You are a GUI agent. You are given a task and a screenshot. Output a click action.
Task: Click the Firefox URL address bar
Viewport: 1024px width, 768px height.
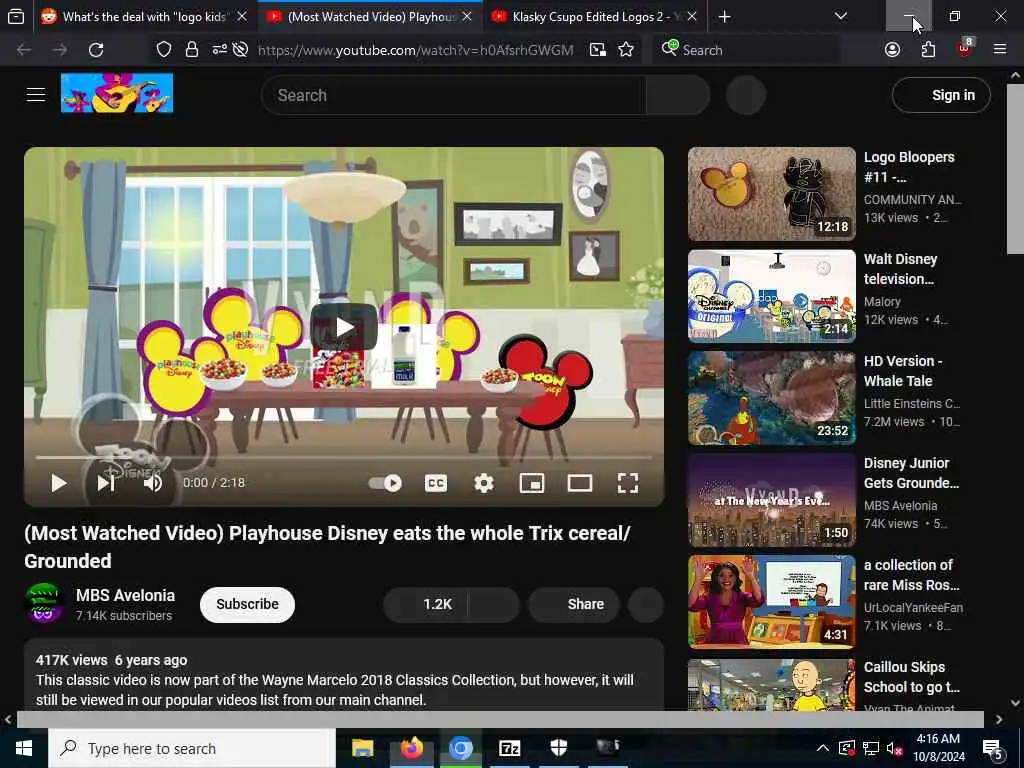tap(415, 50)
